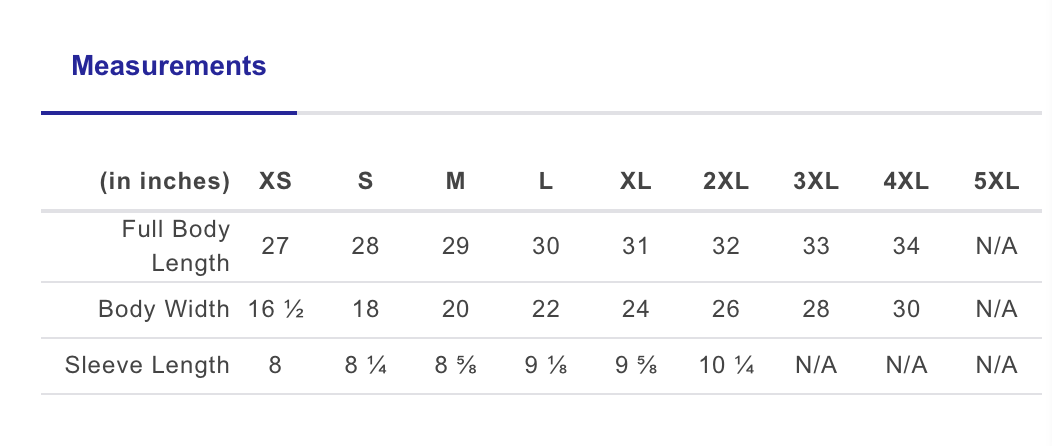Screen dimensions: 1052x446
Task: Click the XL body width value 24
Action: point(635,309)
